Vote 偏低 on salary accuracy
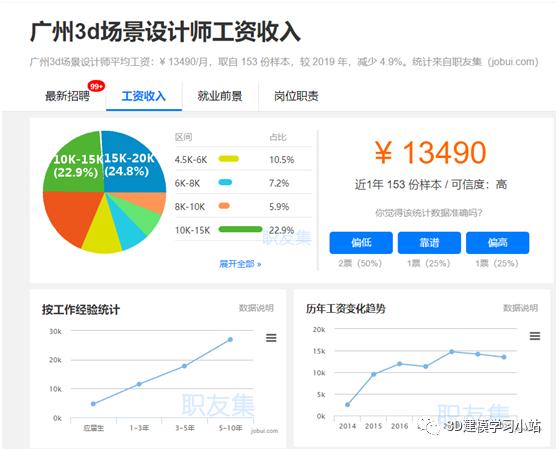558x451 pixels. [x=361, y=243]
